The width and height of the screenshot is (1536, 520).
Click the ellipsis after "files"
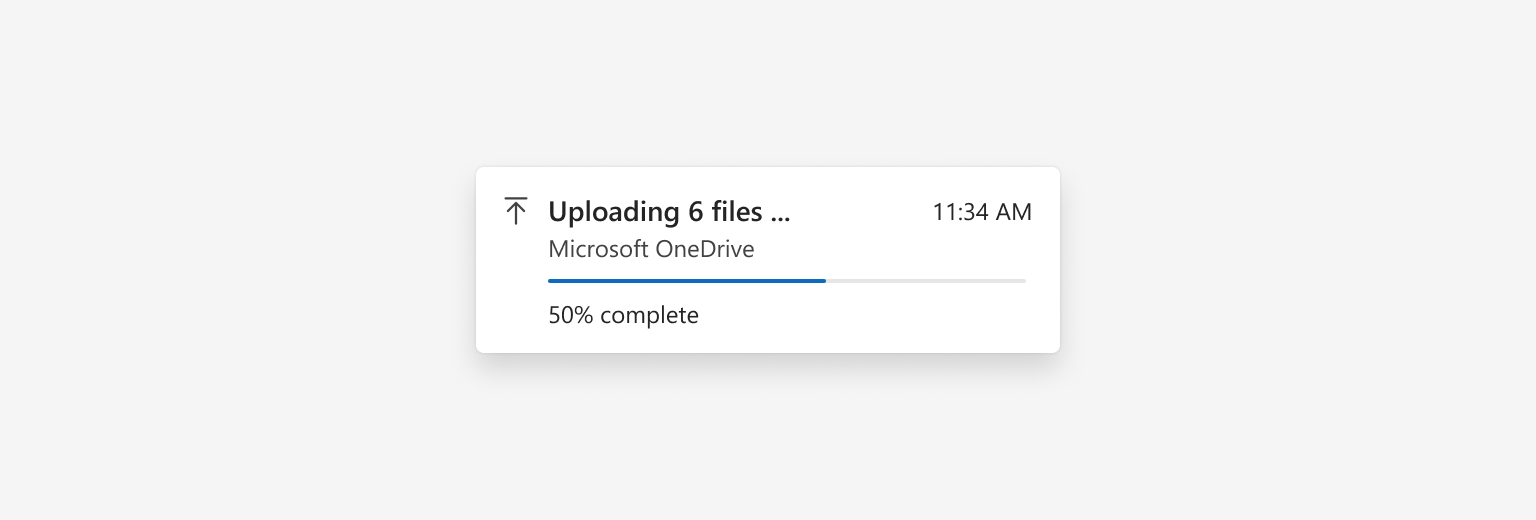click(781, 220)
